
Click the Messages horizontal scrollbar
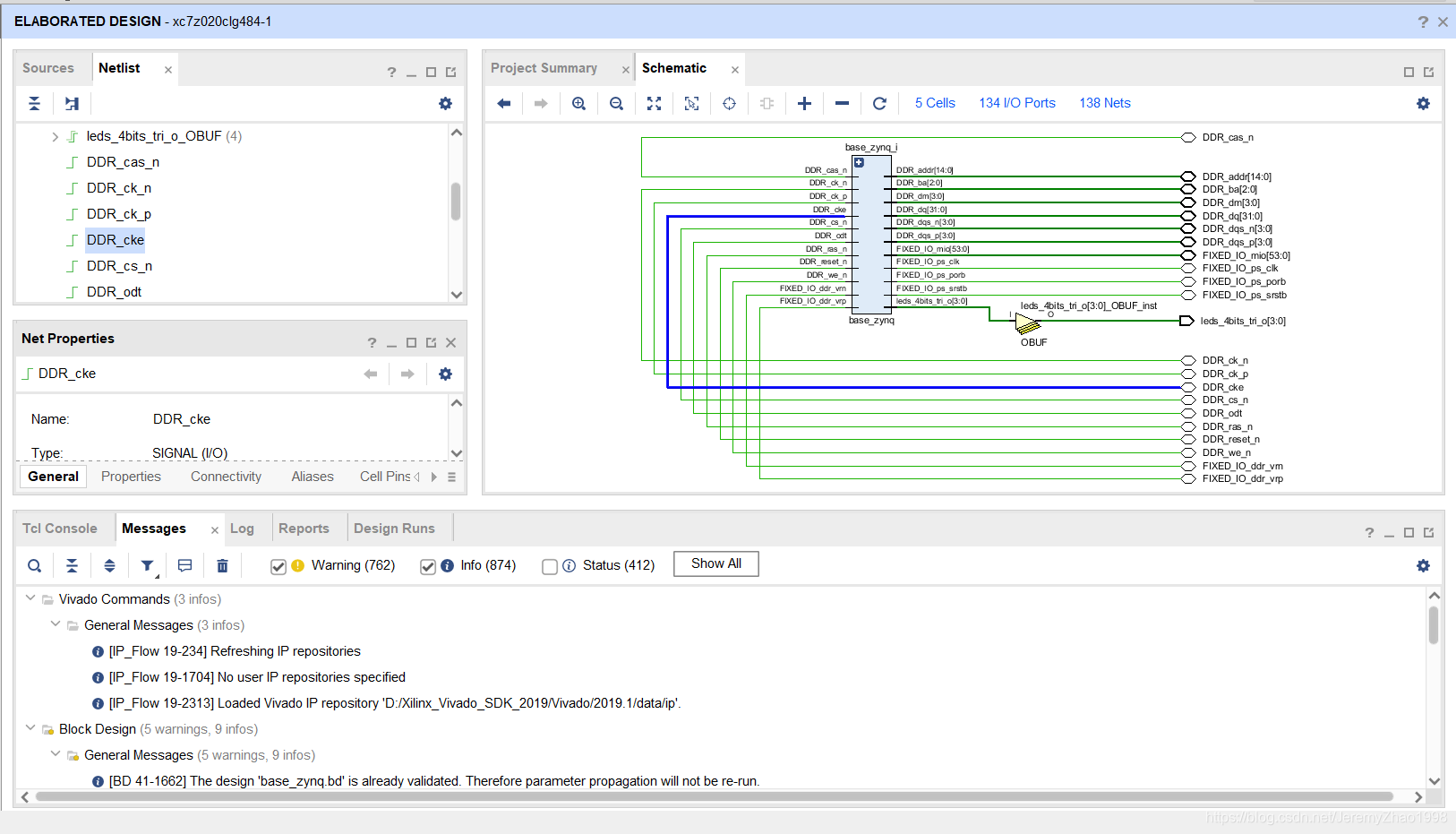click(714, 796)
